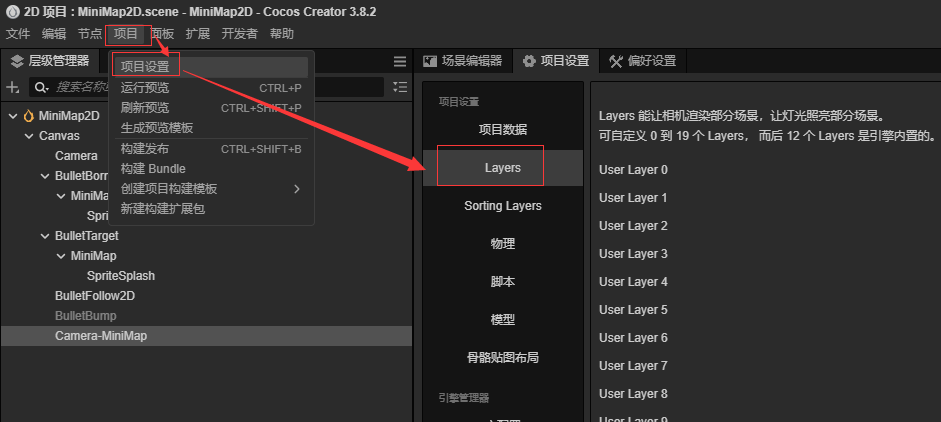Choose 项目设置 from the dropdown menu

pyautogui.click(x=211, y=67)
